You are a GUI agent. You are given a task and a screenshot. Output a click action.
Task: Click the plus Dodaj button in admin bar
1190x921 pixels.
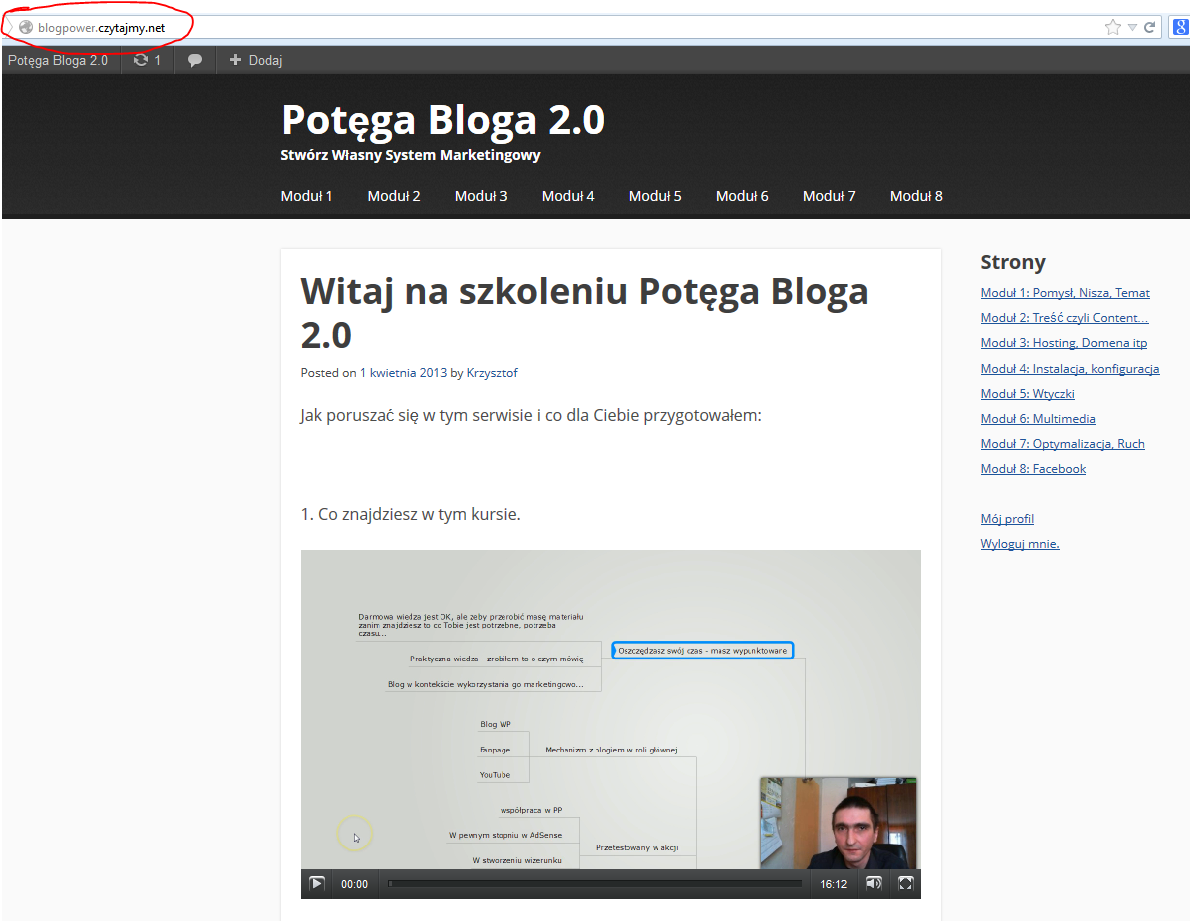pos(256,60)
